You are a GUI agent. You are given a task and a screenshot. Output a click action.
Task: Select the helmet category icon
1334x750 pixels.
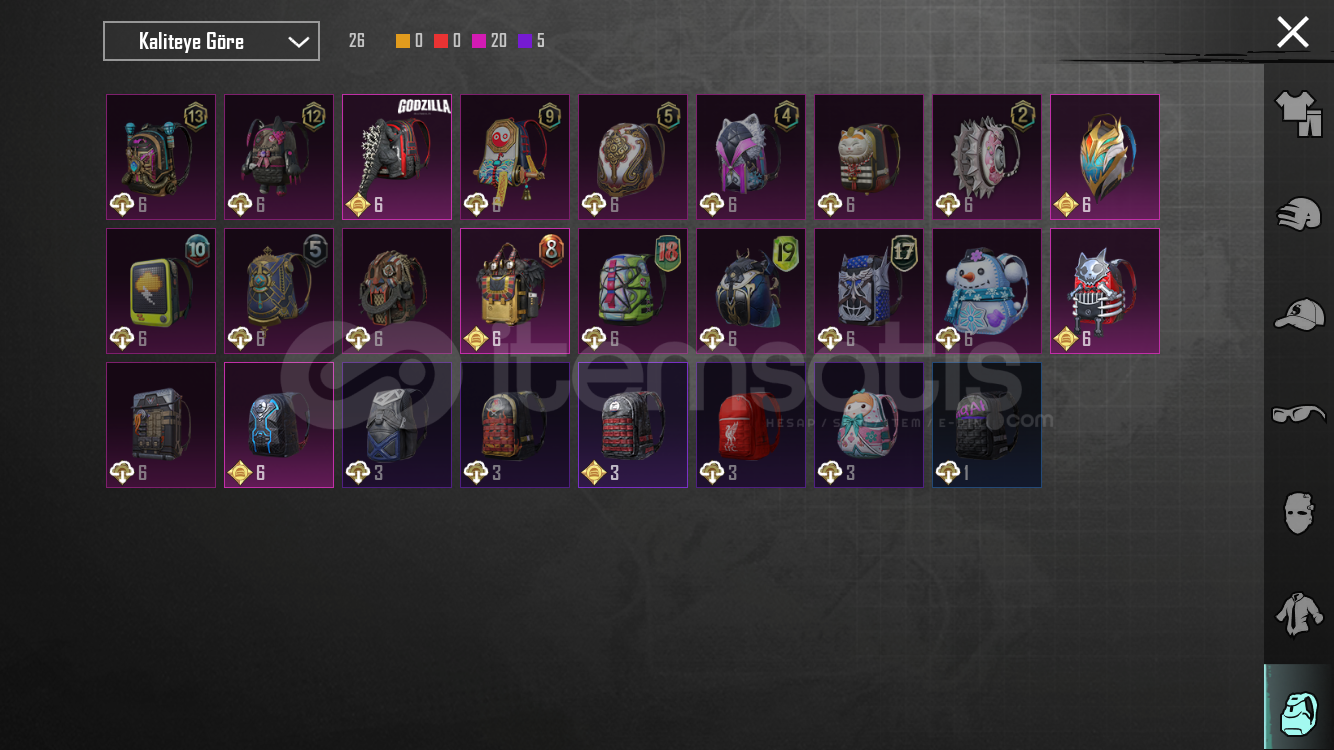pyautogui.click(x=1298, y=214)
